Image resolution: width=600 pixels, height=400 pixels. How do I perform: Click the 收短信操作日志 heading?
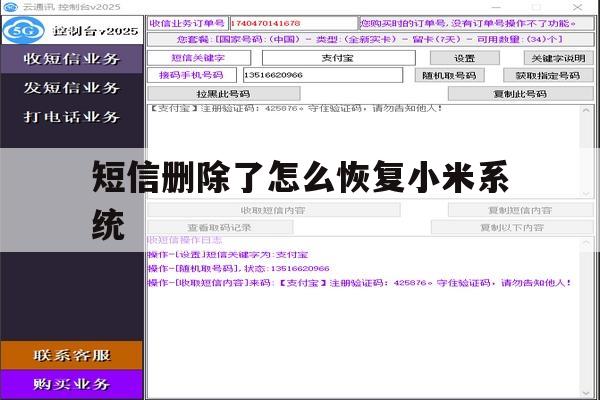(x=185, y=240)
